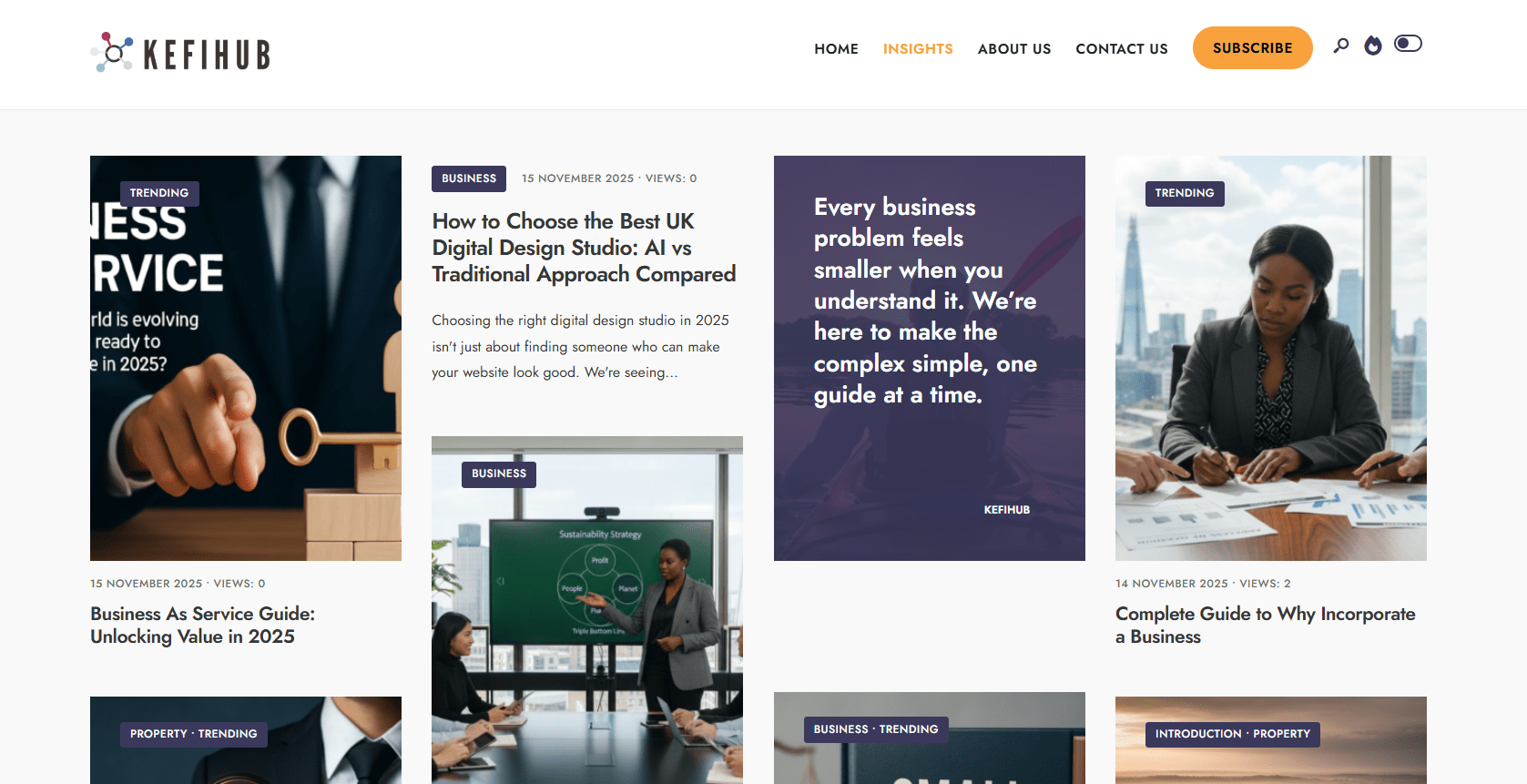Navigate to Contact Us

pyautogui.click(x=1122, y=49)
